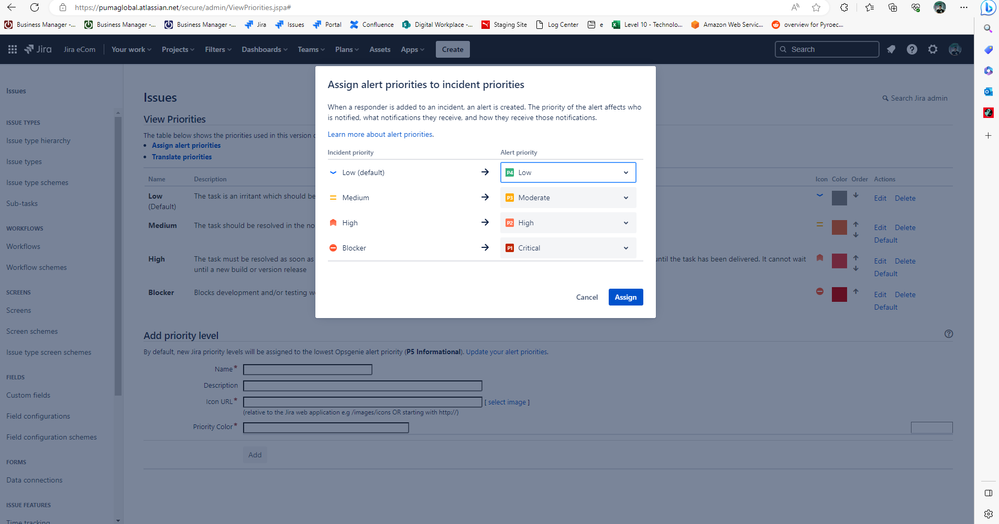Open Custom fields in admin sidebar
999x524 pixels.
pyautogui.click(x=28, y=395)
